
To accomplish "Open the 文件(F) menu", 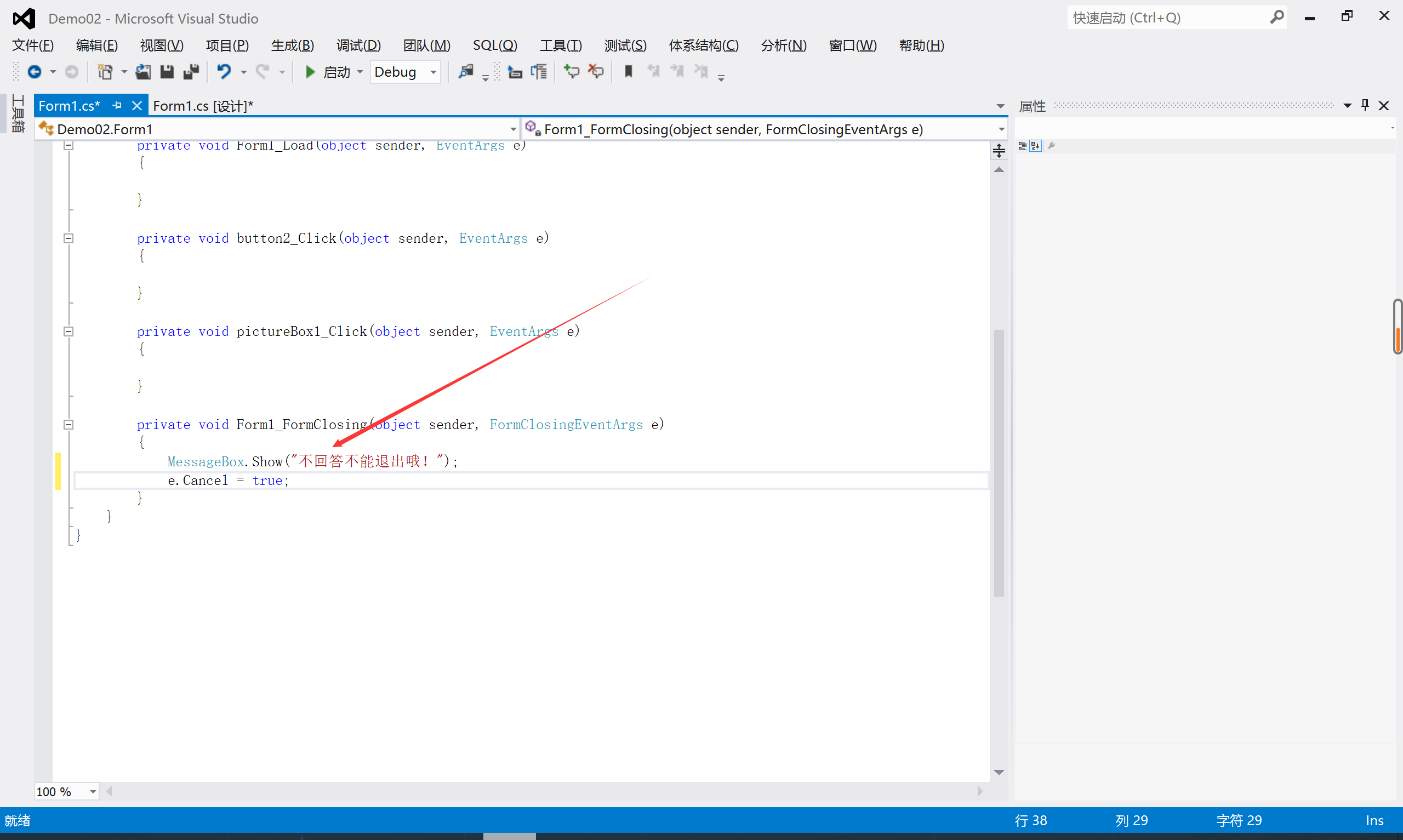I will [33, 45].
